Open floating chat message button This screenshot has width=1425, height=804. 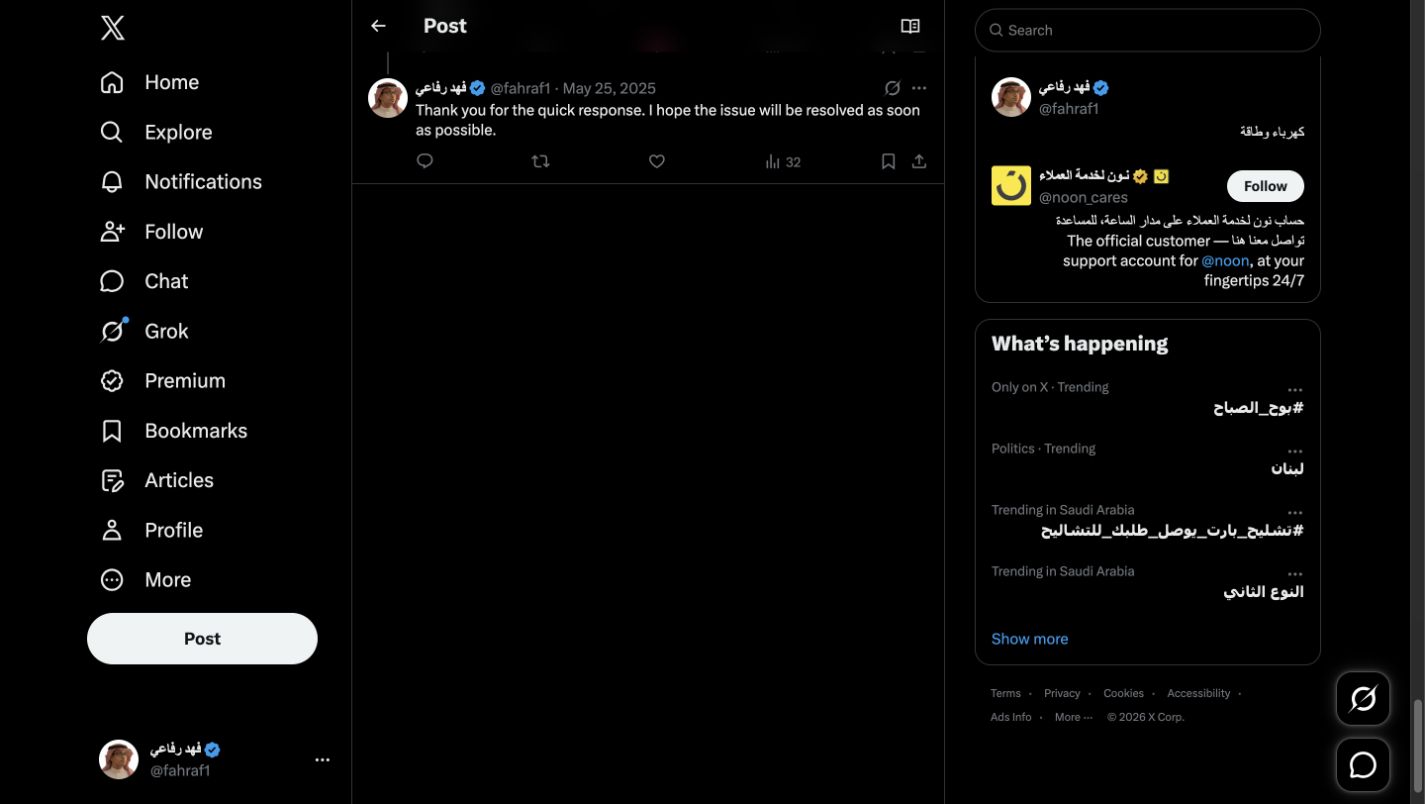(x=1363, y=765)
